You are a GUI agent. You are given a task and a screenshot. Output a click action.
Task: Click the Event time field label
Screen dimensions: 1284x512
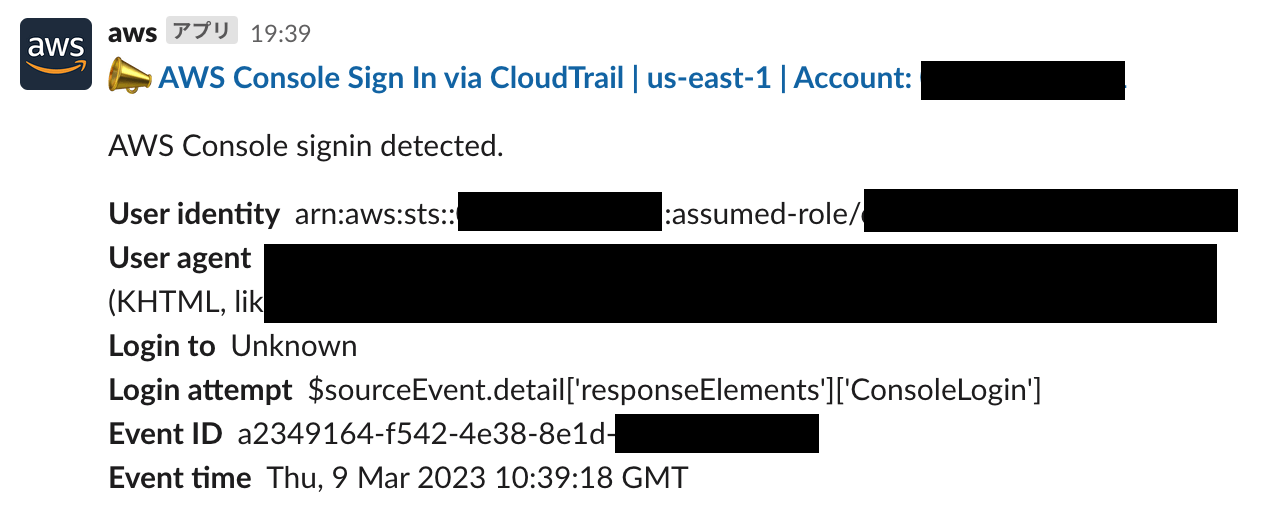[179, 478]
